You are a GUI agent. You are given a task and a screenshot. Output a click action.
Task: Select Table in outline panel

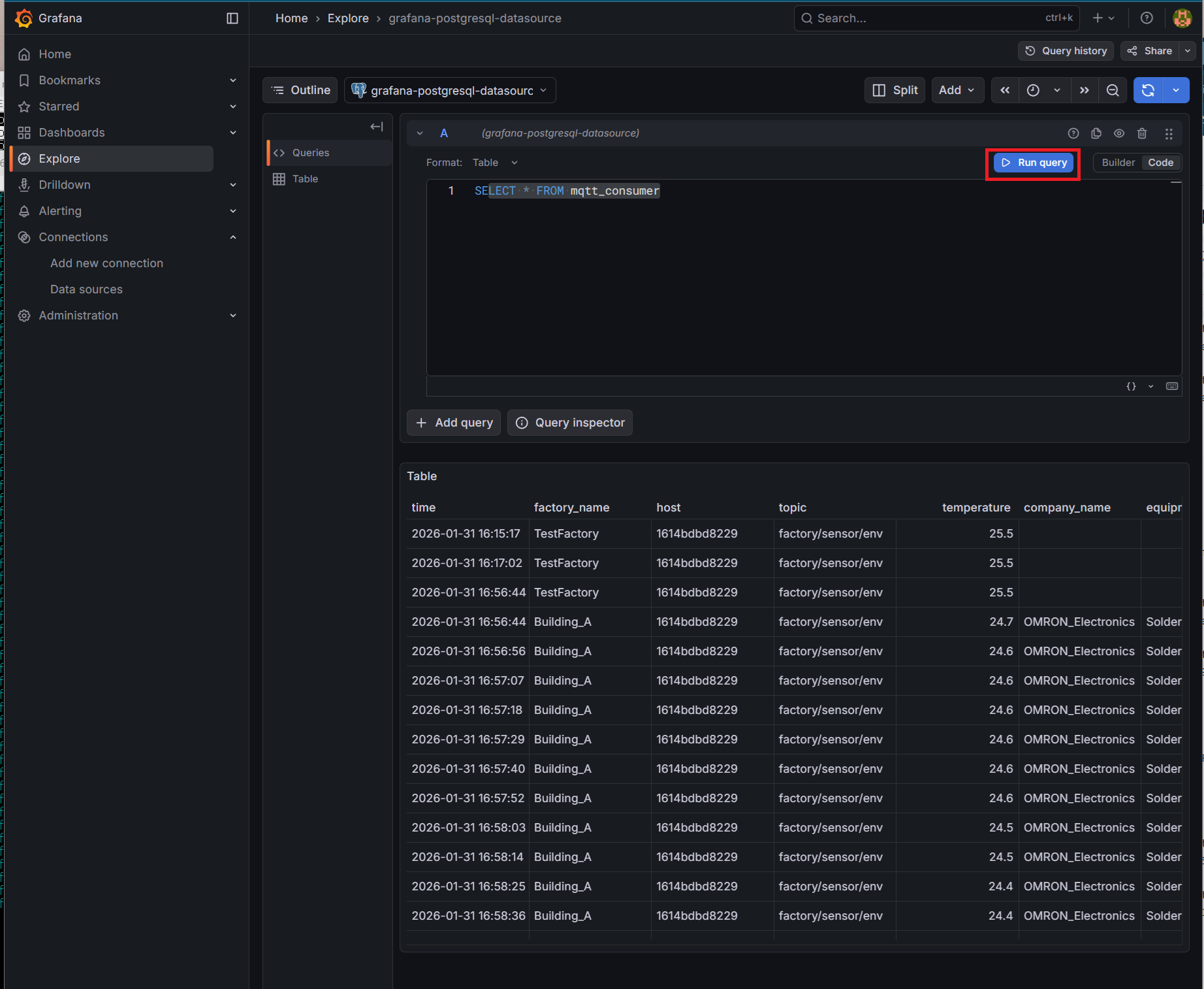305,179
